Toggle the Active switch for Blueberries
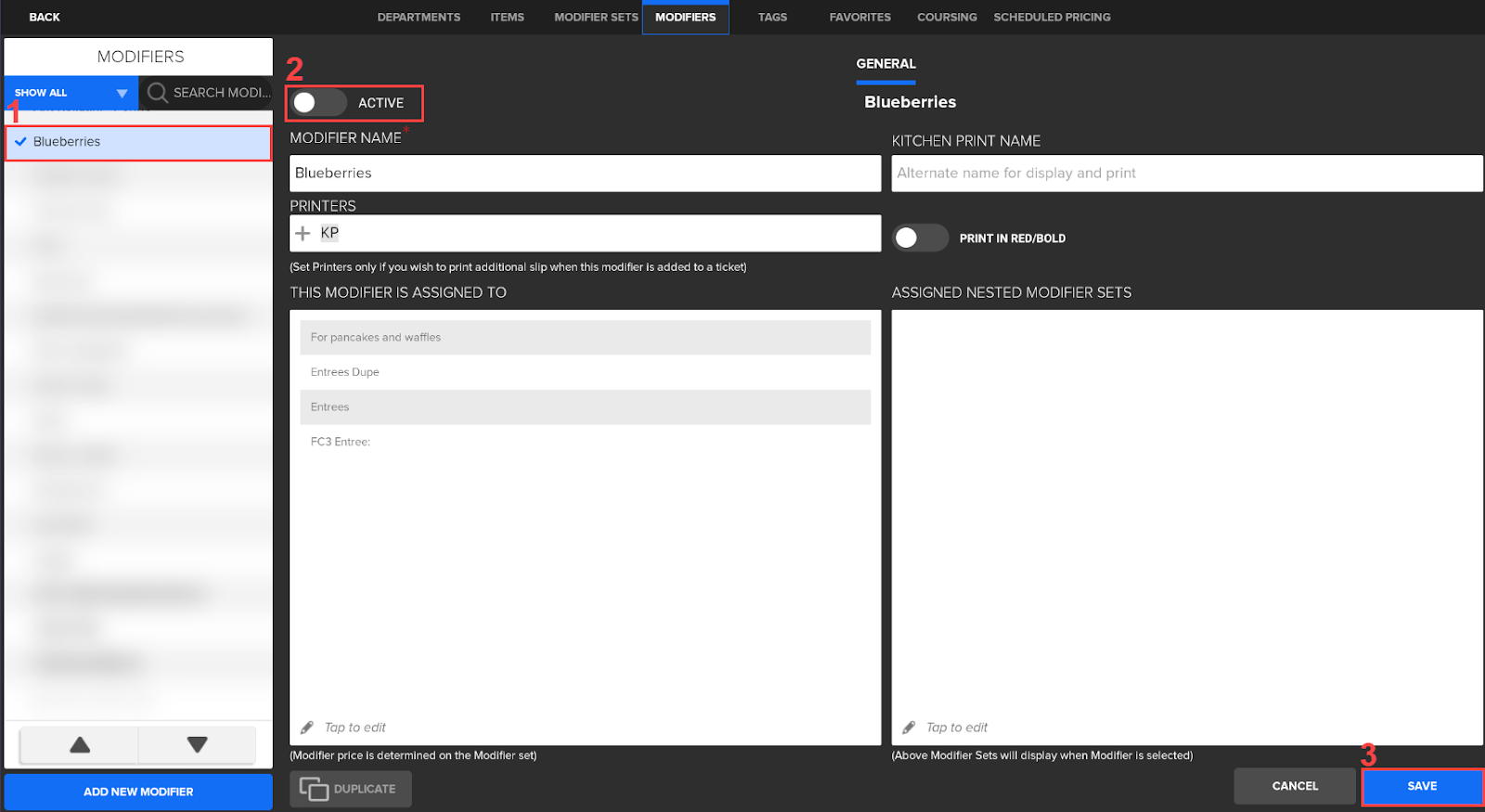Image resolution: width=1485 pixels, height=812 pixels. (317, 103)
